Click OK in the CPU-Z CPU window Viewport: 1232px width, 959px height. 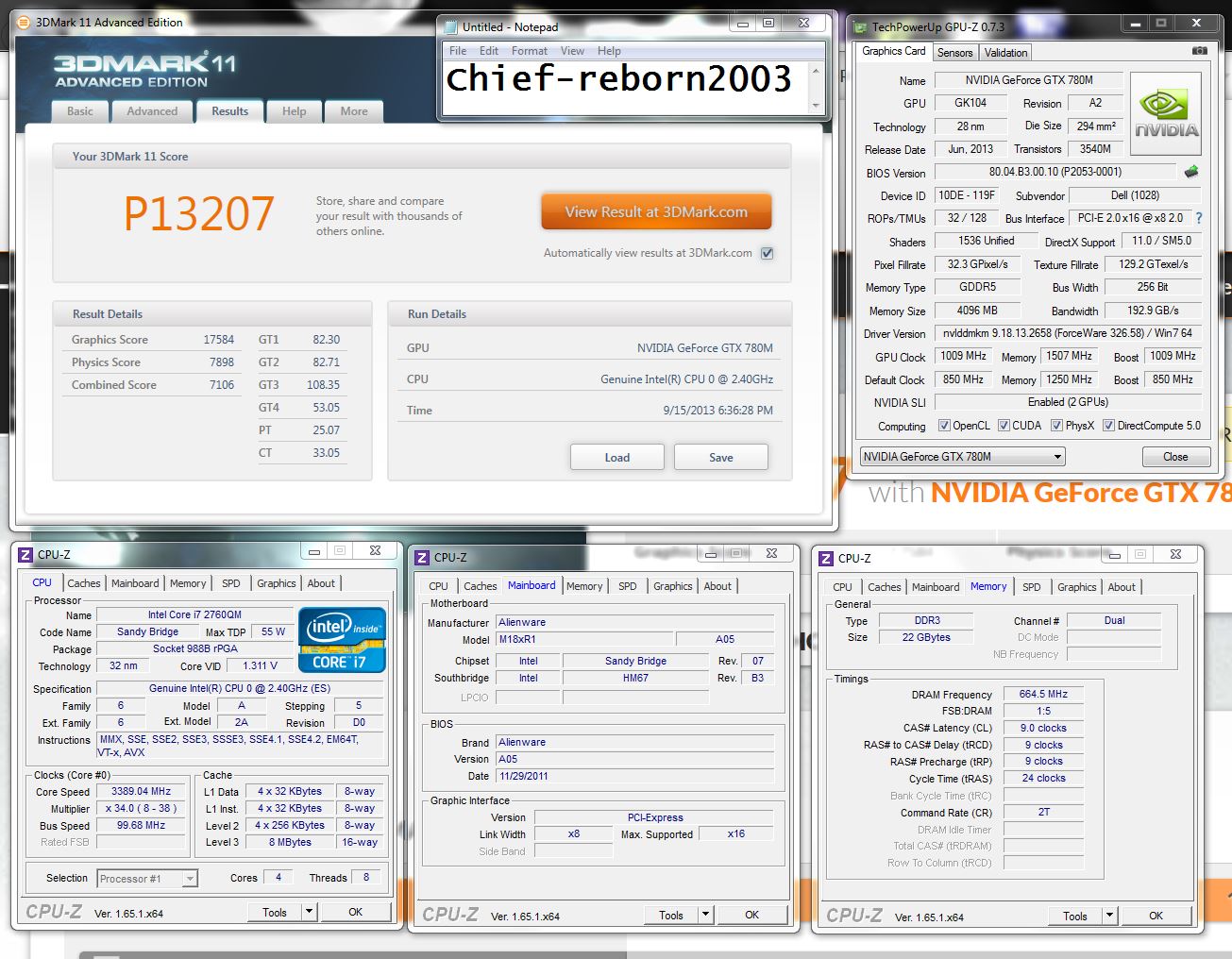(355, 912)
